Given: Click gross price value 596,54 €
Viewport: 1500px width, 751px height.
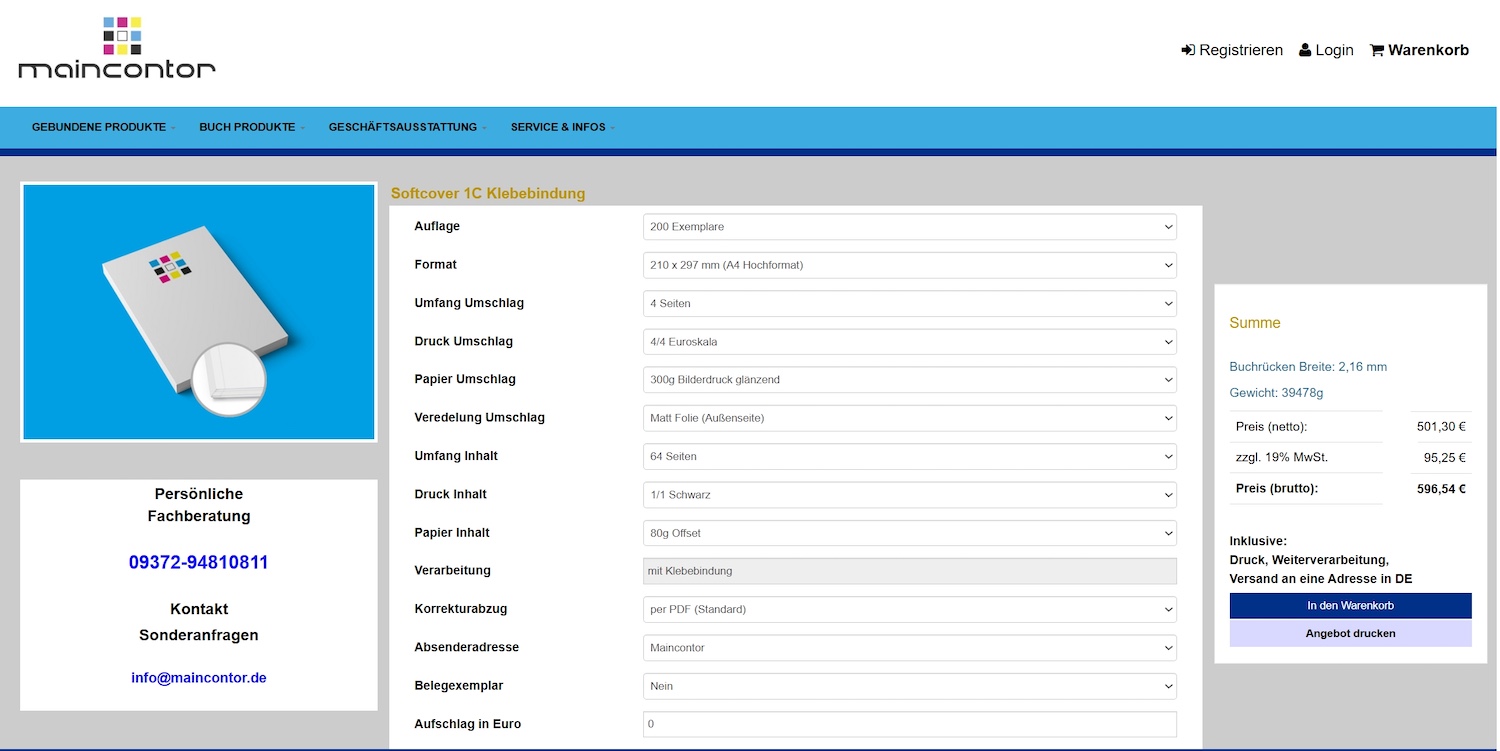Looking at the screenshot, I should 1441,489.
